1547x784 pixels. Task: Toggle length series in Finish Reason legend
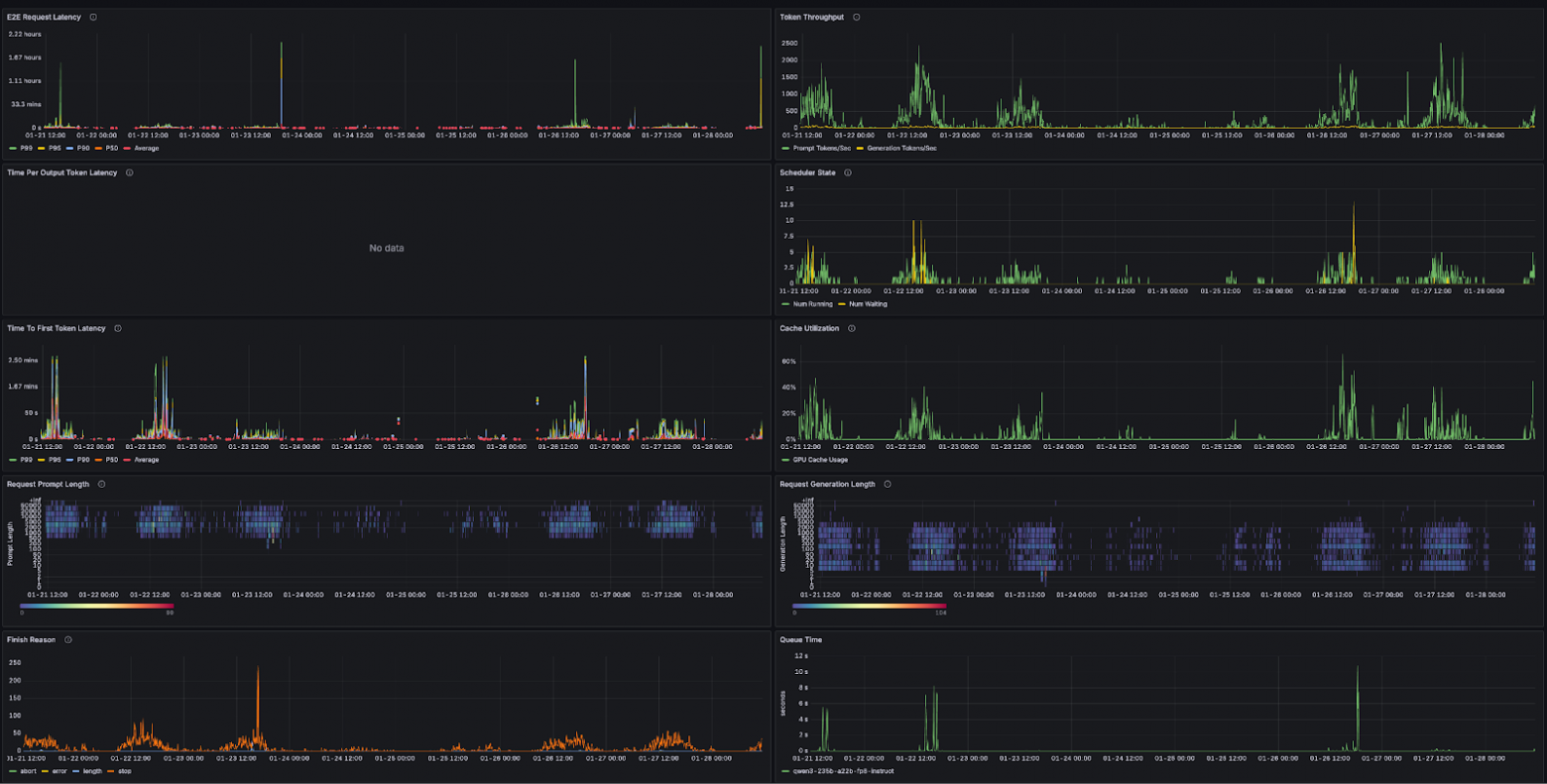coord(87,771)
